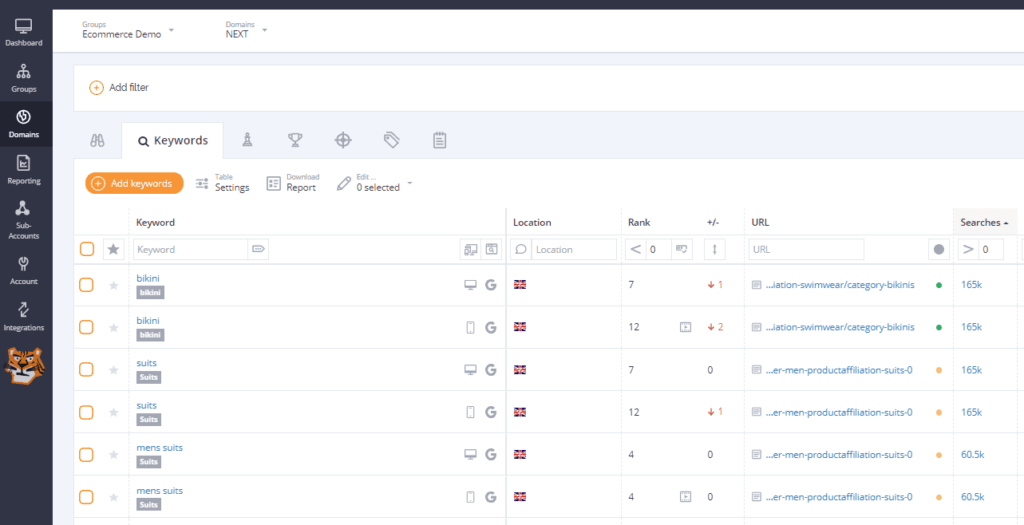Focus the Keyword filter input field
The image size is (1024, 525).
(x=190, y=249)
